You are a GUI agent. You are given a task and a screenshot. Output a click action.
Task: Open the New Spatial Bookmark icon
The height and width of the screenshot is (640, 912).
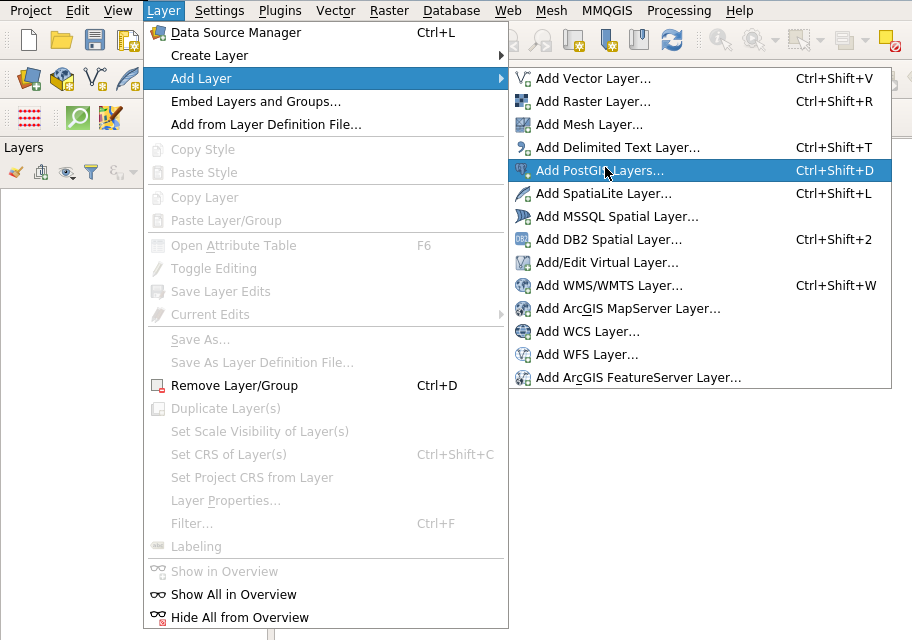[x=608, y=40]
